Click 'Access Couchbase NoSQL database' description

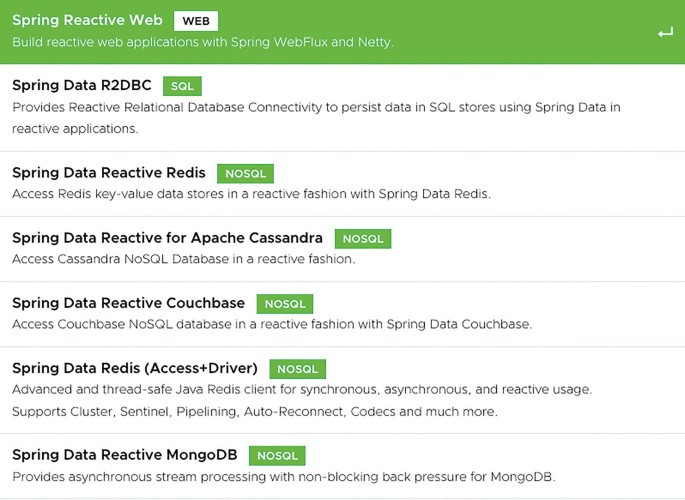272,324
